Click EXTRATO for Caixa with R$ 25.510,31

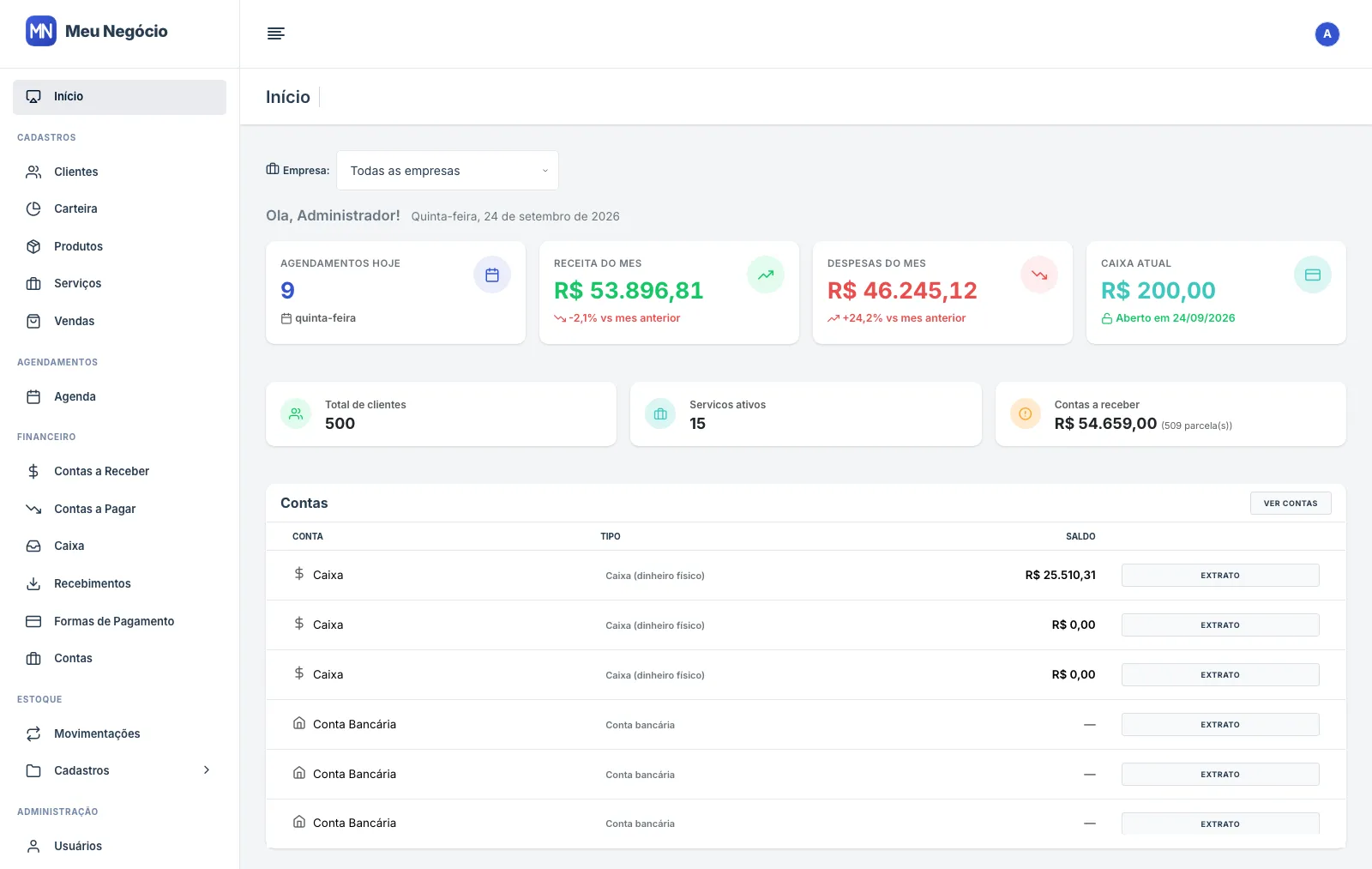(1220, 576)
